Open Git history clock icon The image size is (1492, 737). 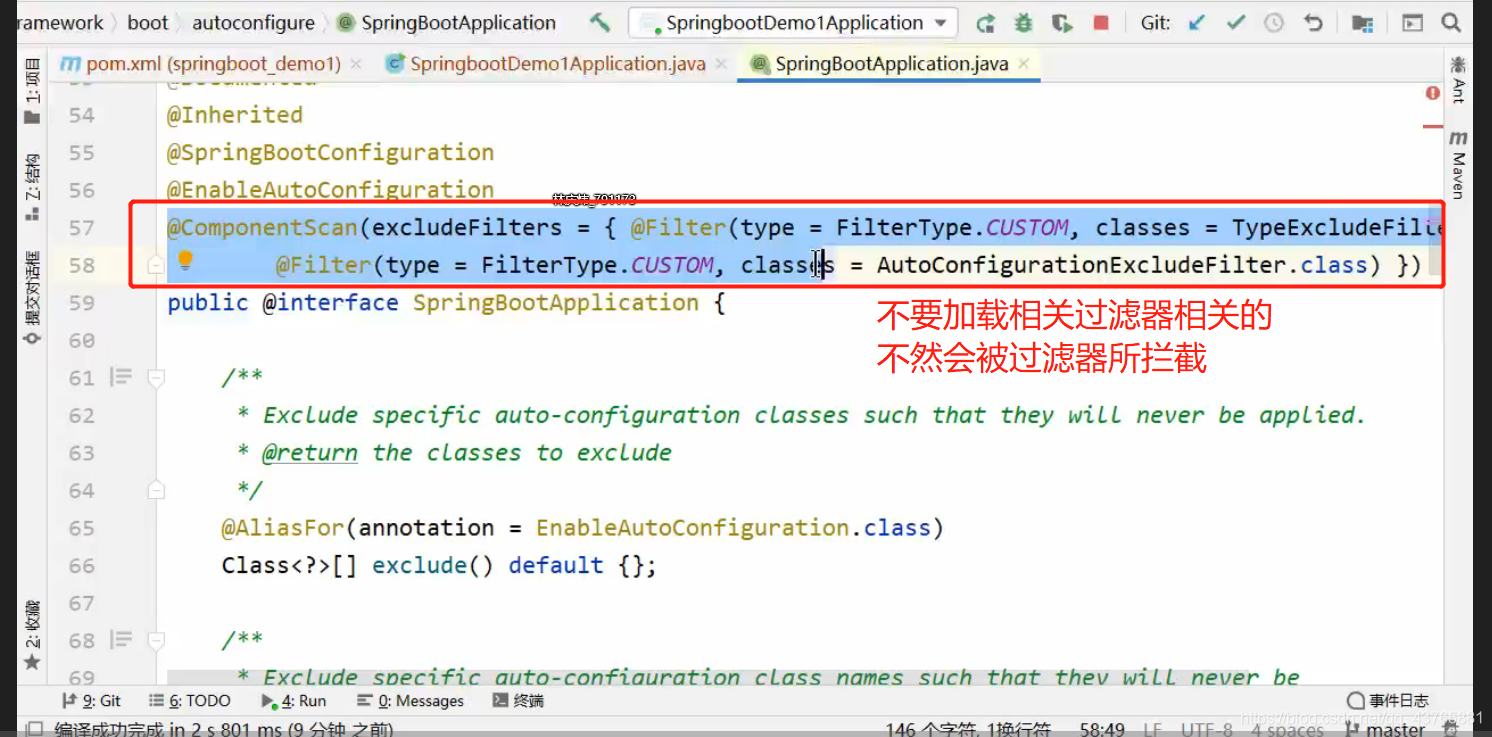(1274, 23)
